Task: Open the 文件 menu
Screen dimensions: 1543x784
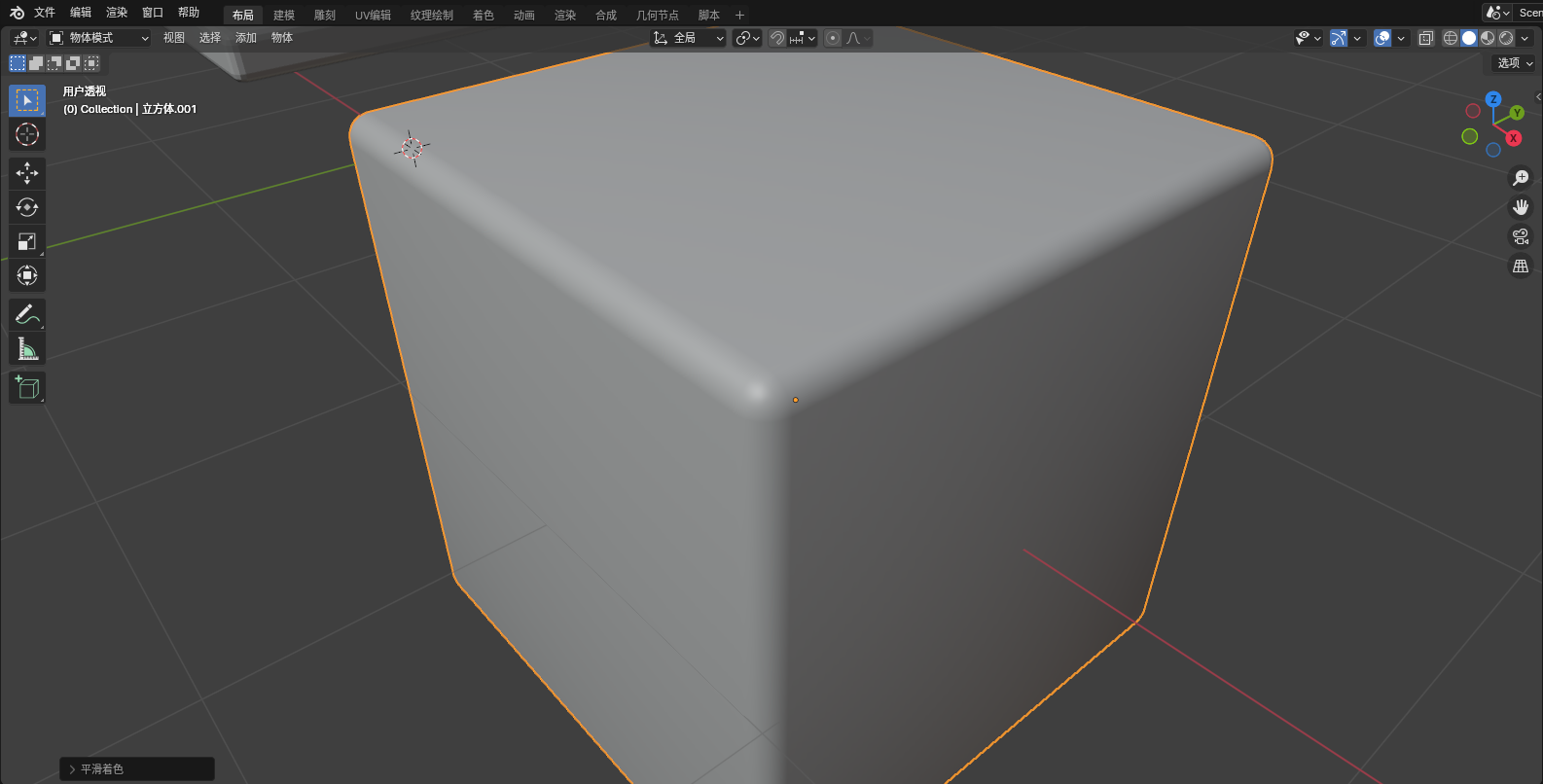Action: [x=45, y=13]
